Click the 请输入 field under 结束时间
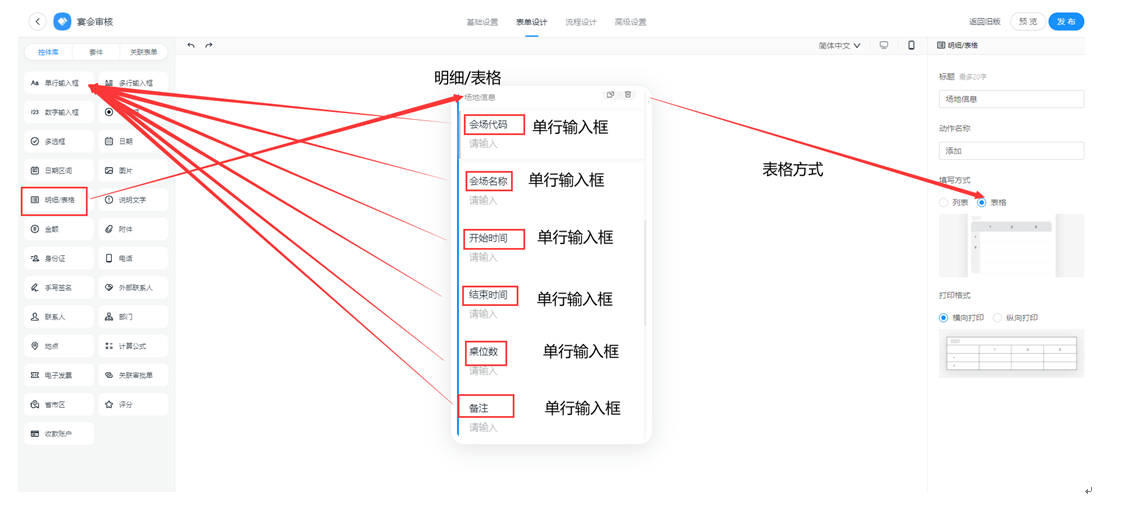 pyautogui.click(x=483, y=314)
